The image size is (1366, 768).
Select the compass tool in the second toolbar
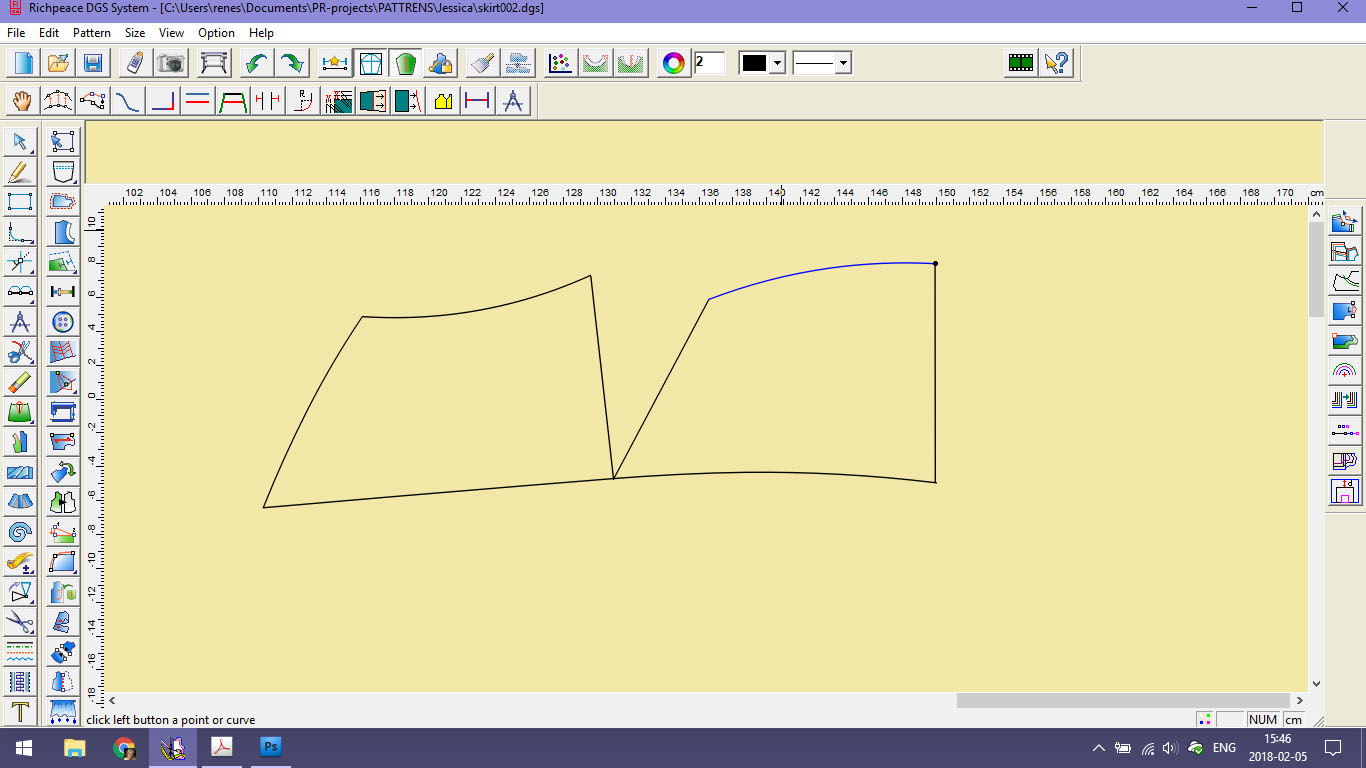[x=513, y=101]
